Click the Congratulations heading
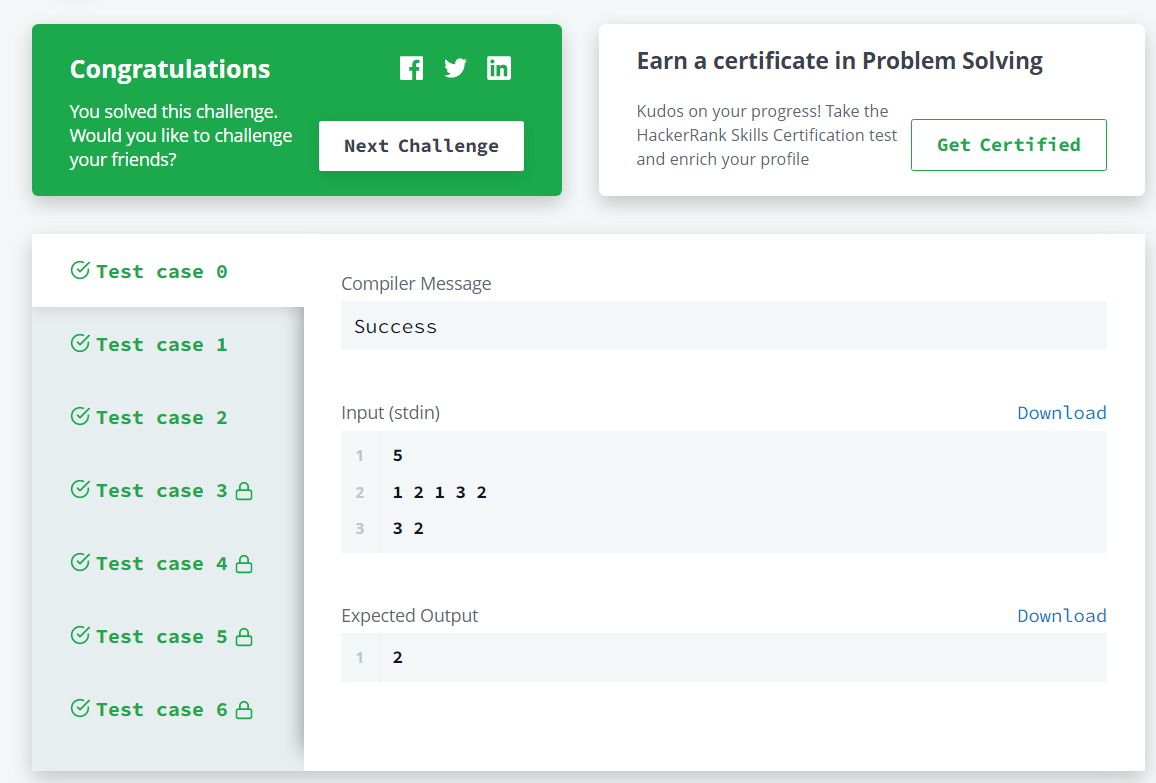 pos(170,69)
